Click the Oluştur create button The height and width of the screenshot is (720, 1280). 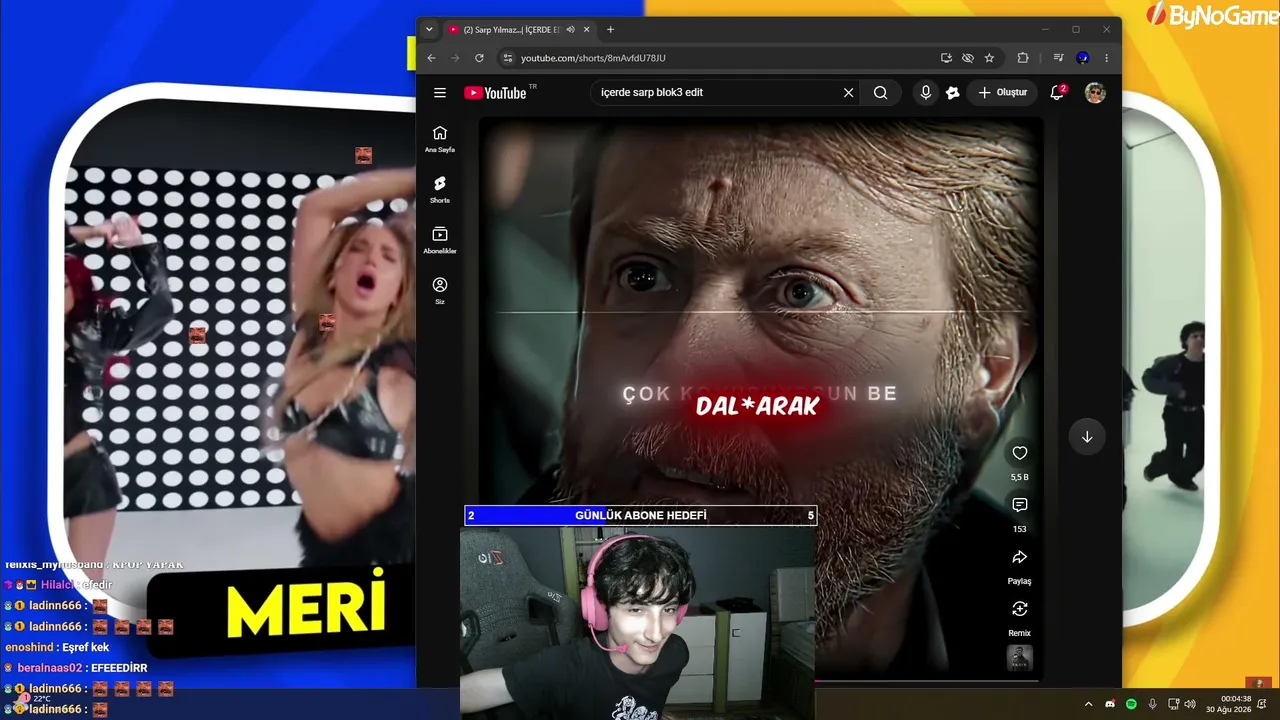(1002, 93)
